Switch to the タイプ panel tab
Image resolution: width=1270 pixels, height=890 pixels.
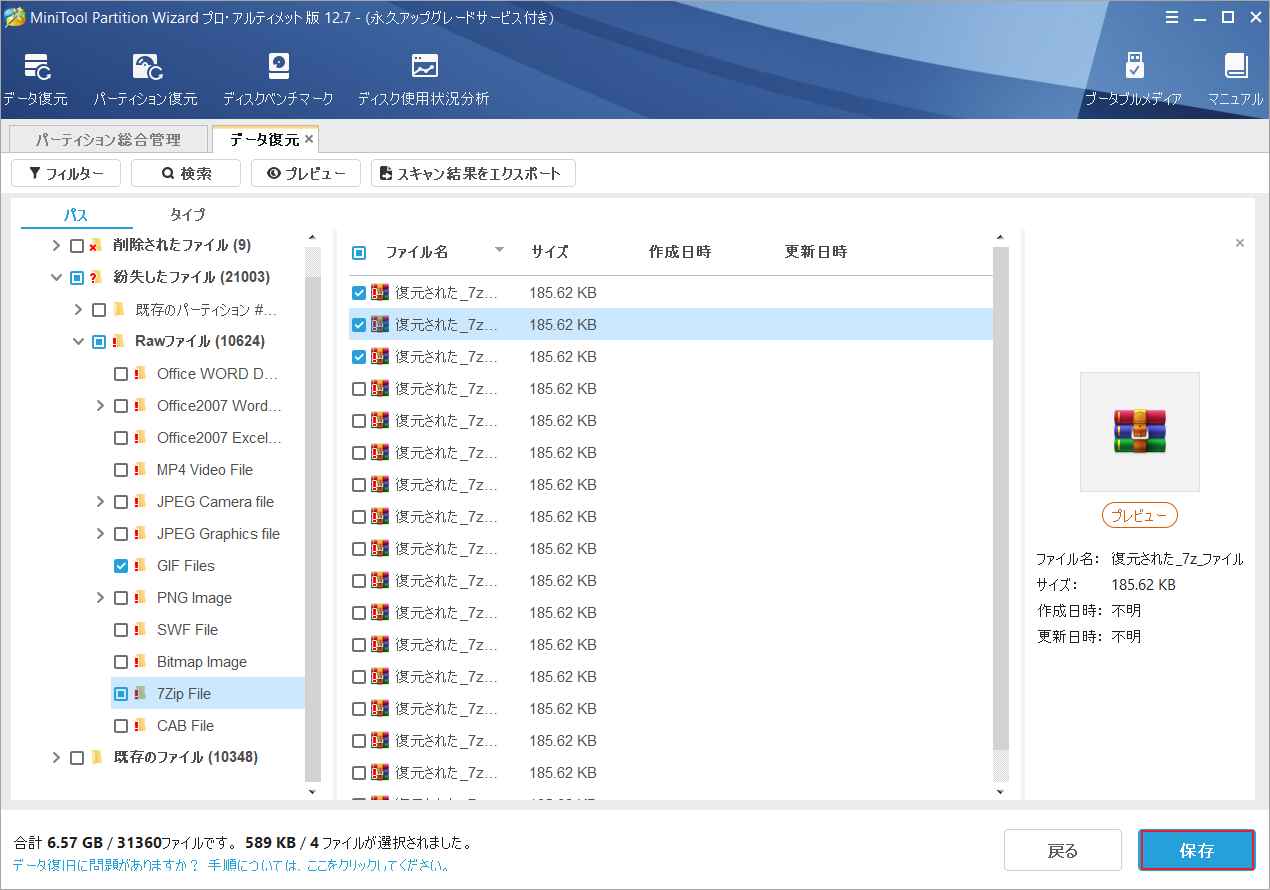tap(186, 214)
